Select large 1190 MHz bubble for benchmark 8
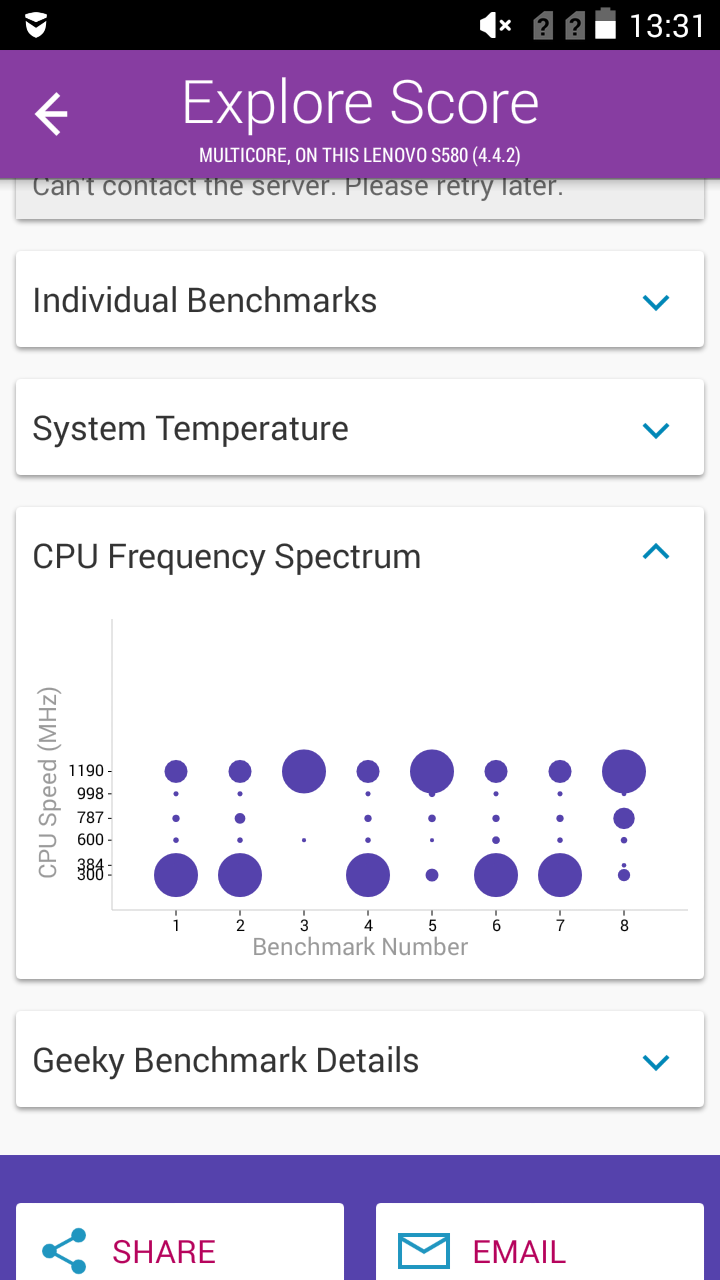 [624, 771]
